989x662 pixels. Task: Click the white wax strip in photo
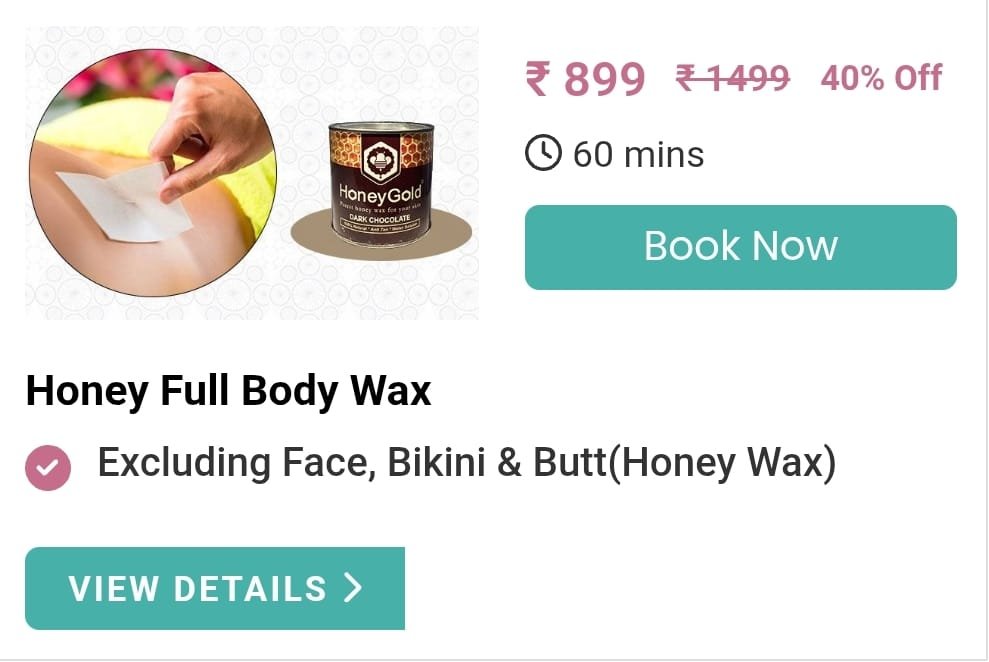(124, 200)
